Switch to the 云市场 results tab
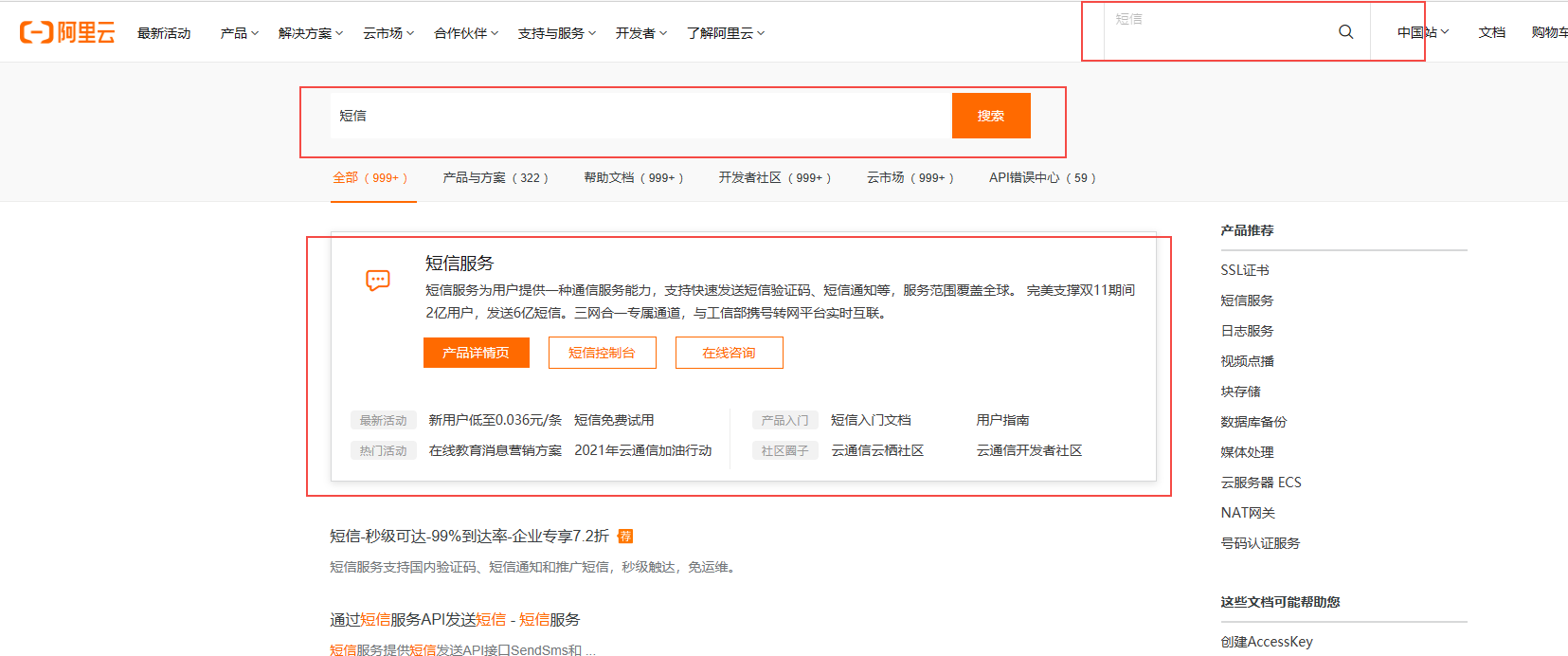 (x=910, y=177)
